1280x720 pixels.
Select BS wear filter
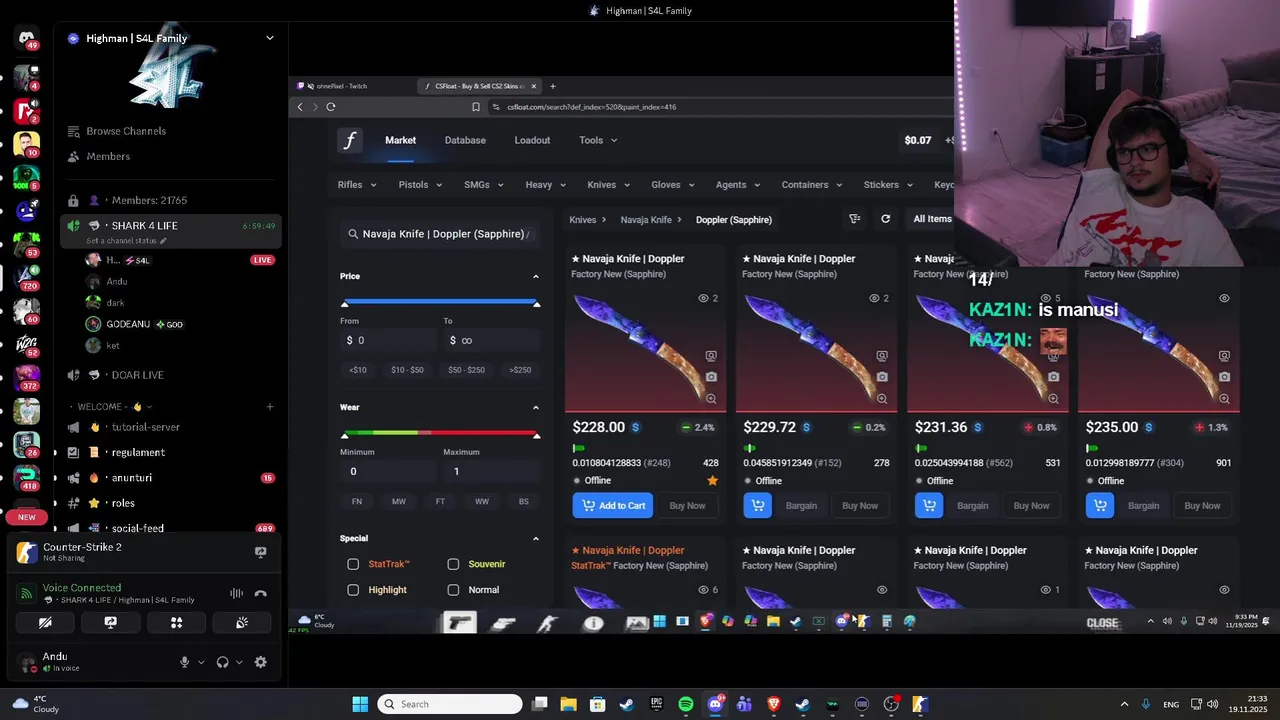click(524, 501)
